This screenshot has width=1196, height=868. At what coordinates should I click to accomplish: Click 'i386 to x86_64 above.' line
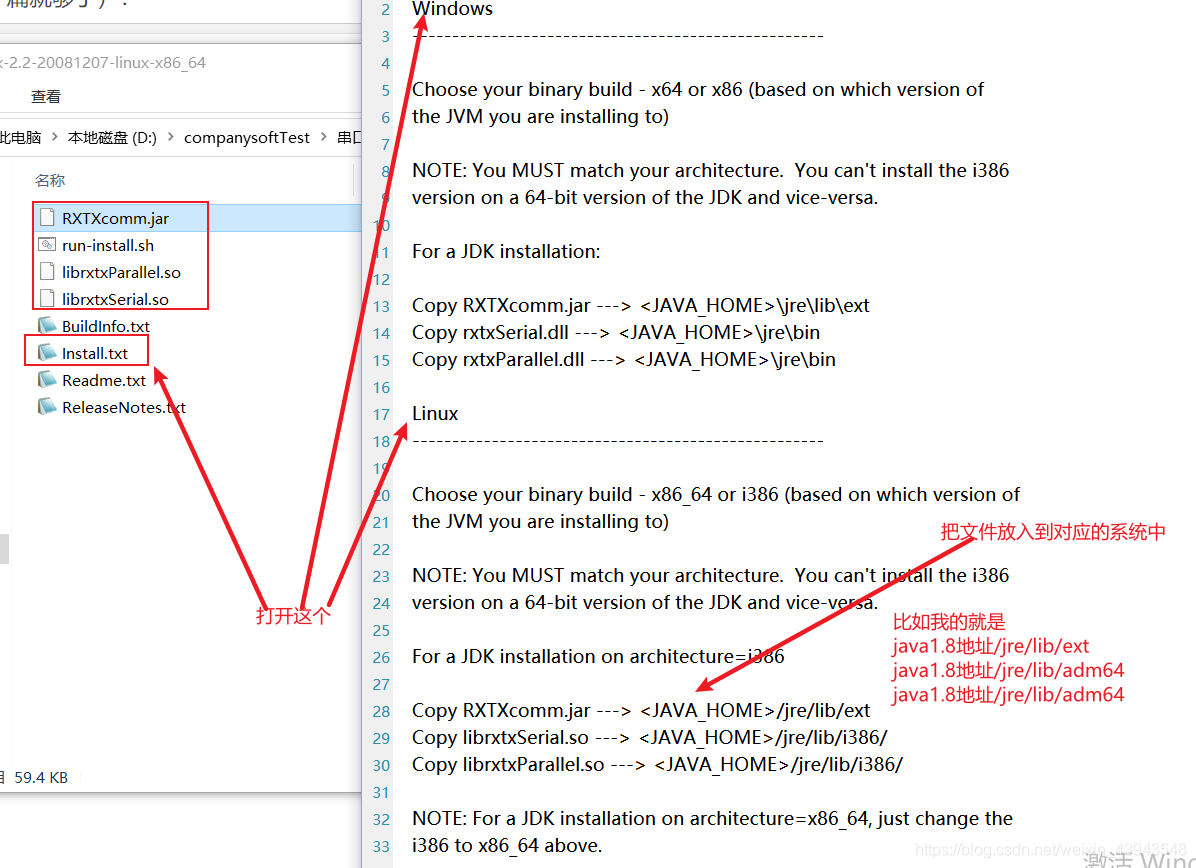pos(506,845)
